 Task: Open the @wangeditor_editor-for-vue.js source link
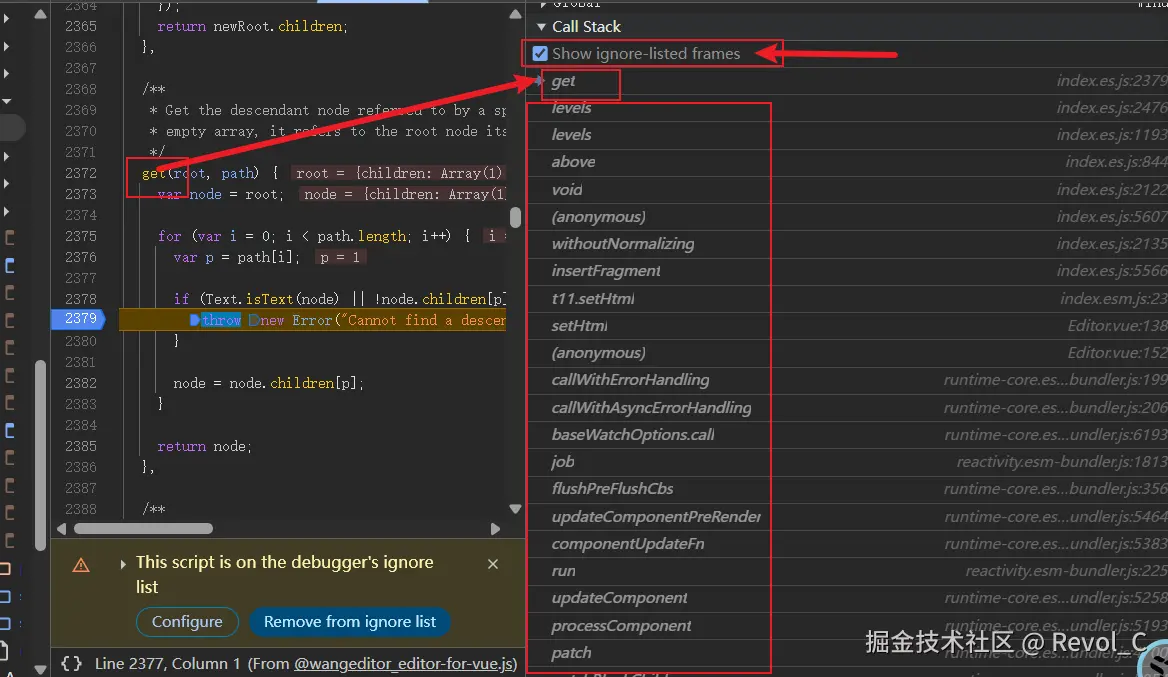pos(405,663)
